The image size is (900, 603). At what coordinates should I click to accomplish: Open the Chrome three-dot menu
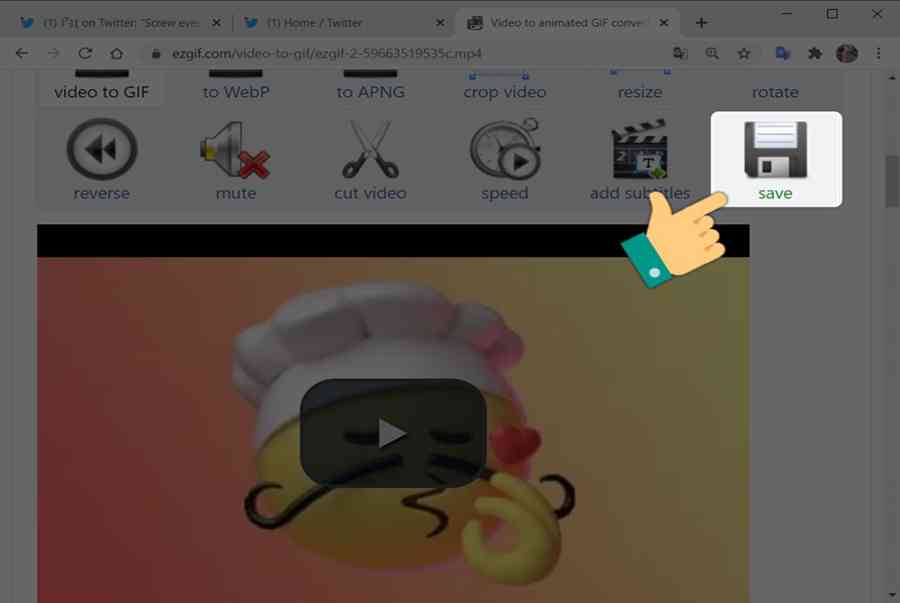[x=878, y=53]
